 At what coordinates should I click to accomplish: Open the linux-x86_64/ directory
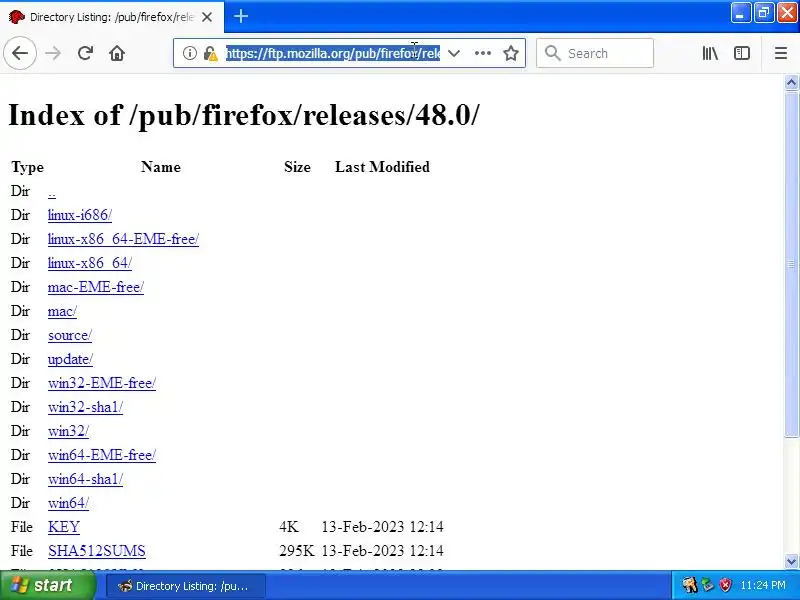click(89, 263)
